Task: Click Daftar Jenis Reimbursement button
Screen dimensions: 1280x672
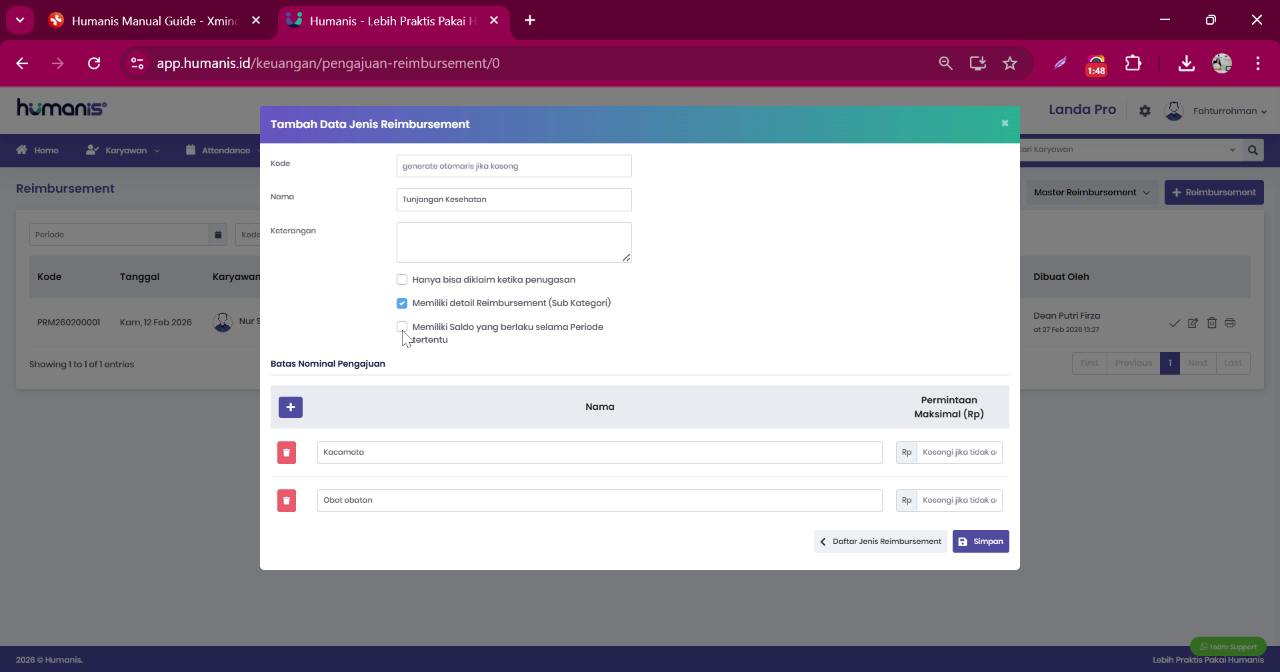Action: point(880,541)
